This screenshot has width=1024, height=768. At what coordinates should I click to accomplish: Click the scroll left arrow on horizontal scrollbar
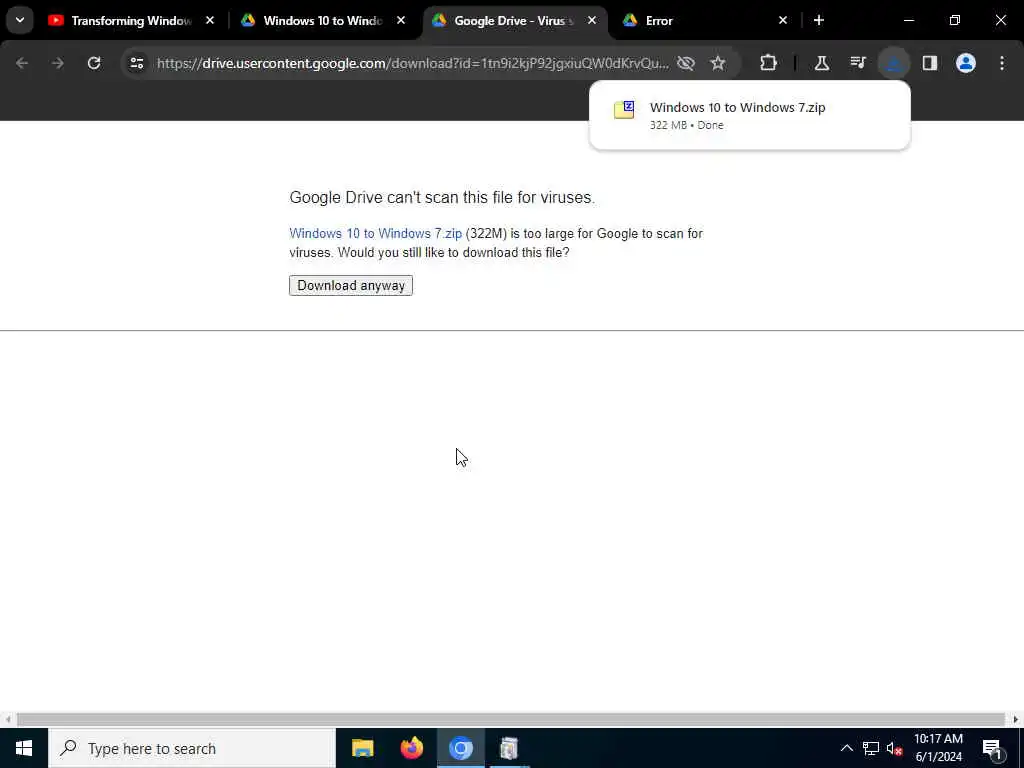tap(7, 719)
